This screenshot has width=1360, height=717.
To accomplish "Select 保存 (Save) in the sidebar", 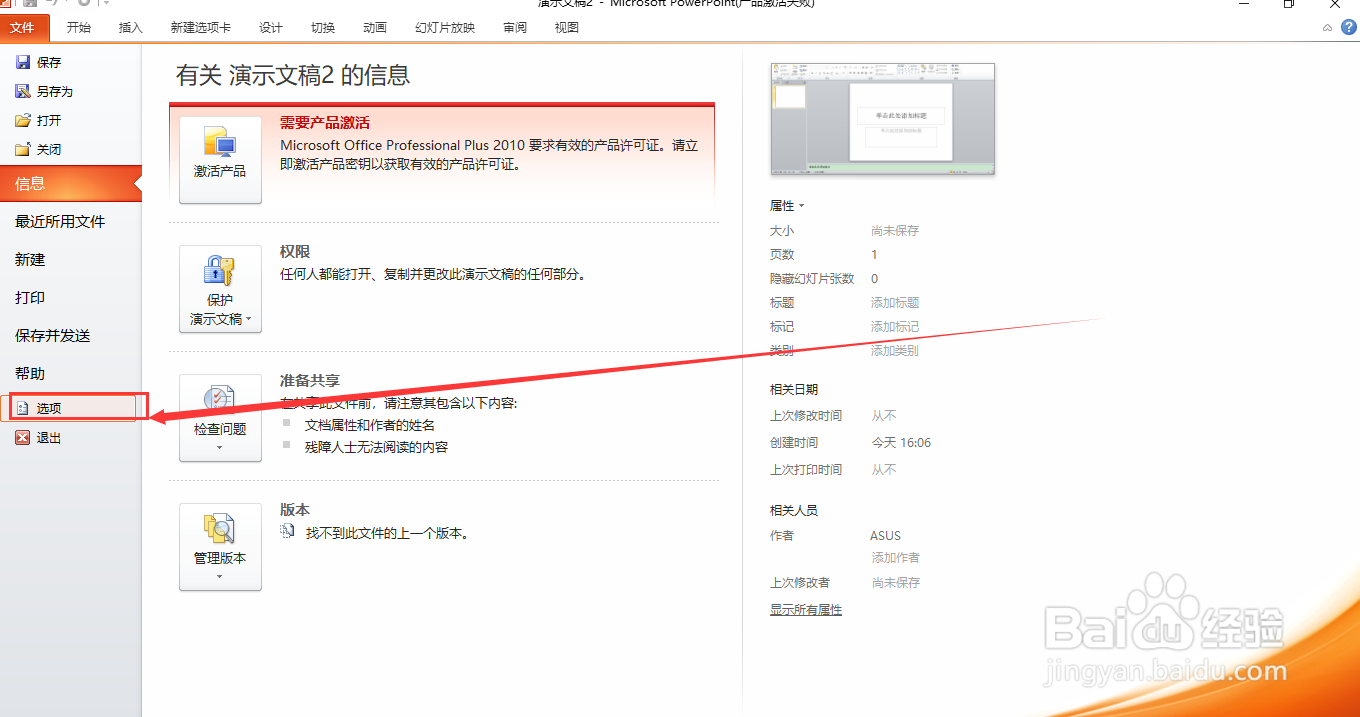I will click(x=40, y=61).
